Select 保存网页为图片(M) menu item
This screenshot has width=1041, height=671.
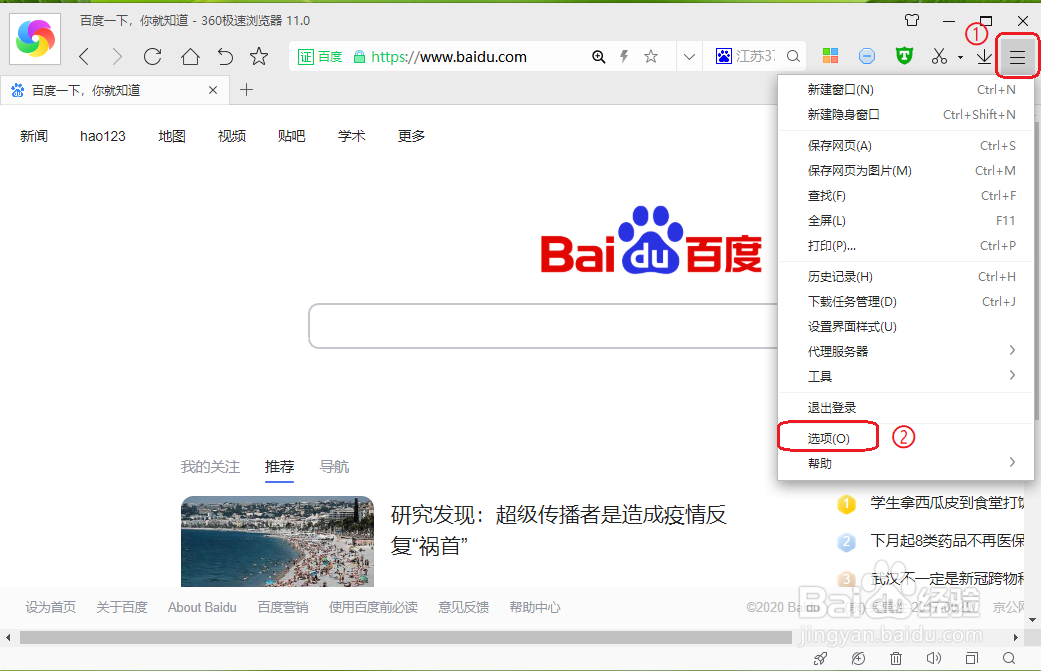pyautogui.click(x=906, y=171)
